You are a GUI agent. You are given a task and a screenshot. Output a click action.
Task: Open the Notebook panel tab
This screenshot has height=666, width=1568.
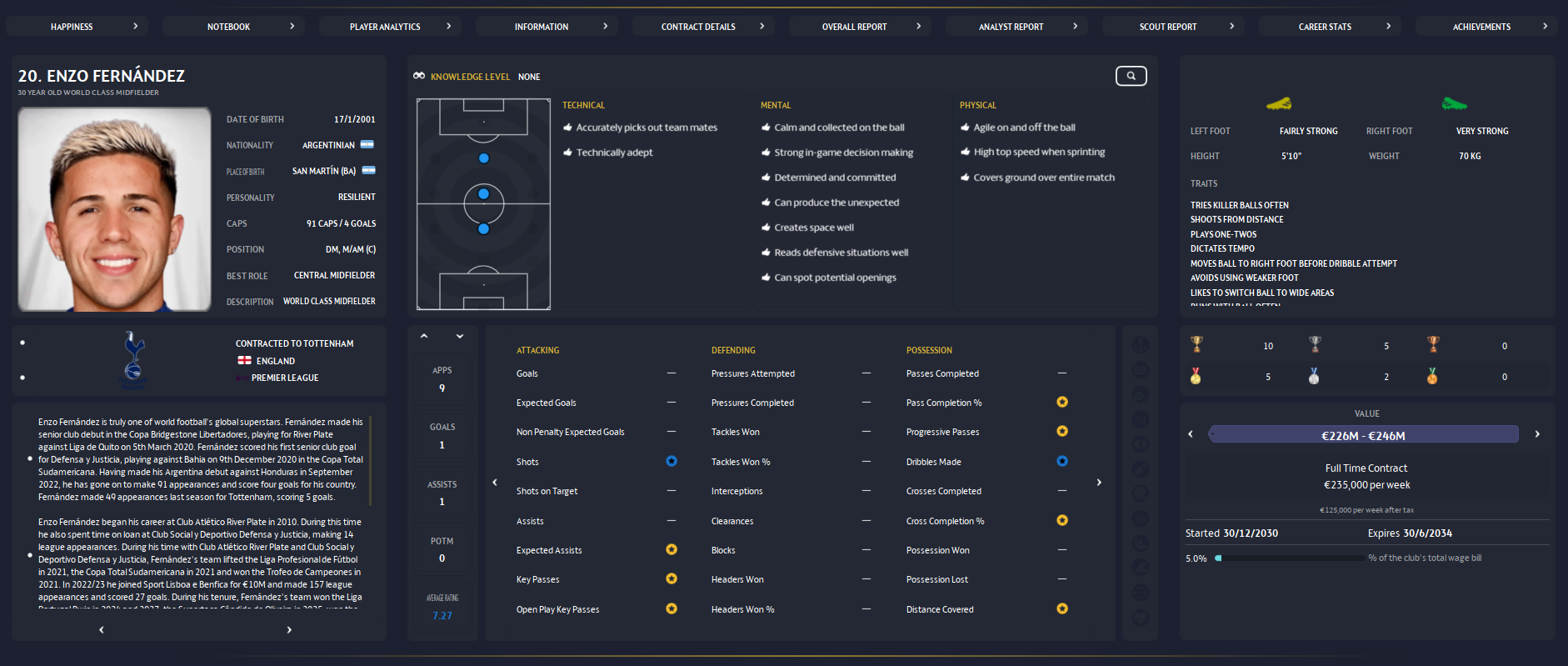(234, 27)
